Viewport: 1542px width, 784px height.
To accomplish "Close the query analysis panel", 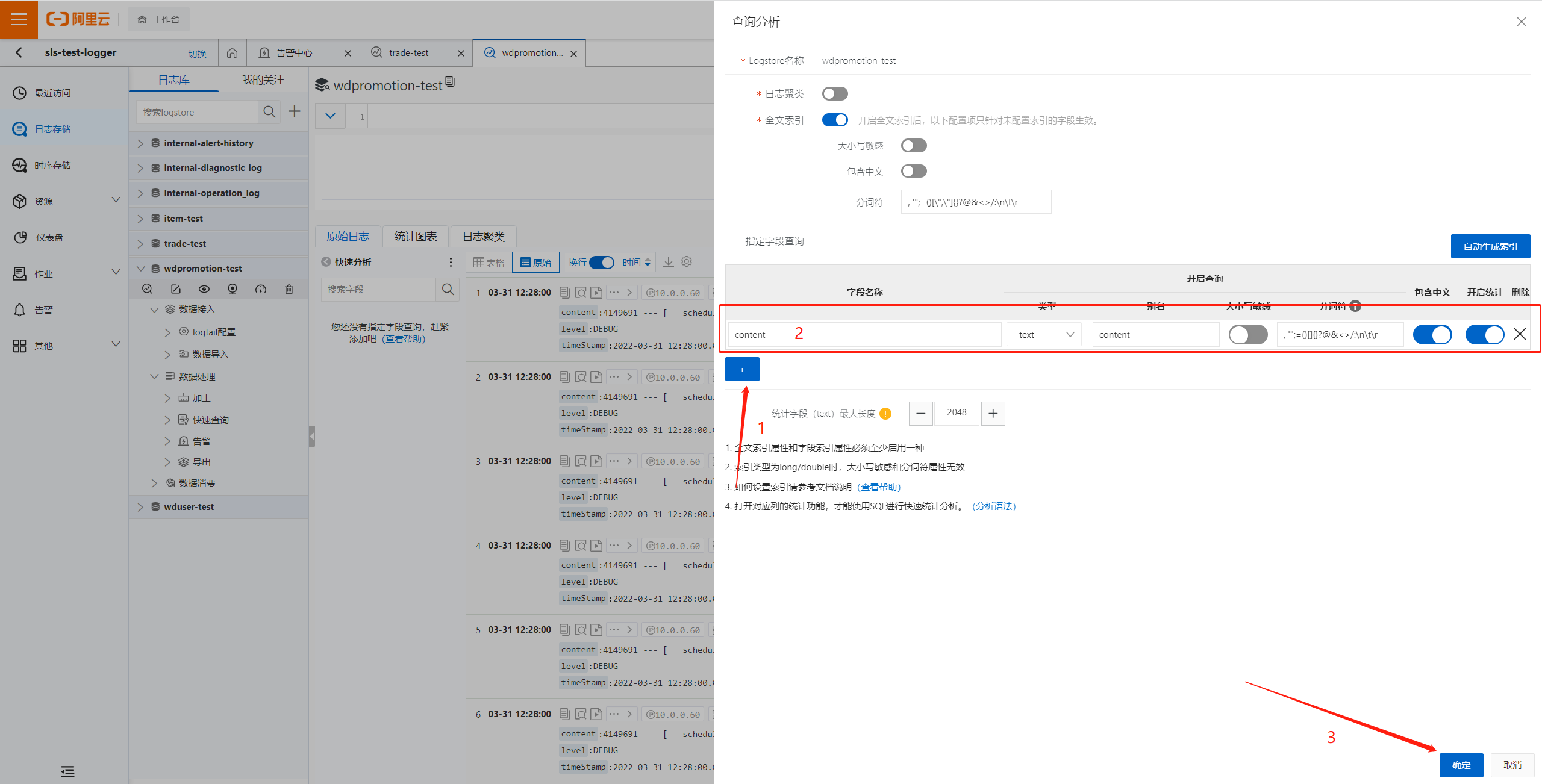I will 1521,22.
